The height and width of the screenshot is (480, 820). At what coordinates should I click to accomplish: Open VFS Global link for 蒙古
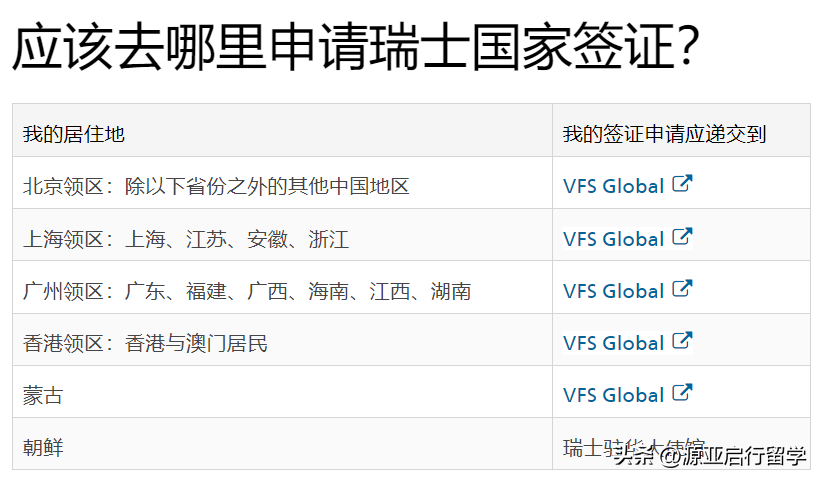[x=613, y=395]
